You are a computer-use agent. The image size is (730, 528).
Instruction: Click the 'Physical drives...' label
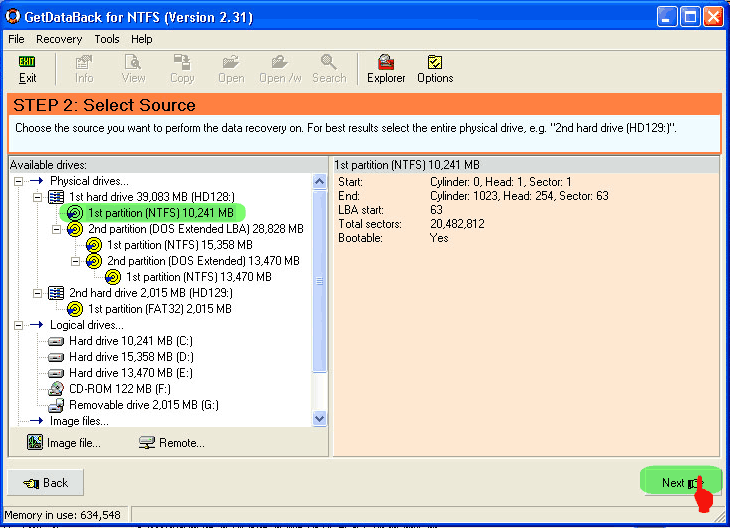click(89, 181)
